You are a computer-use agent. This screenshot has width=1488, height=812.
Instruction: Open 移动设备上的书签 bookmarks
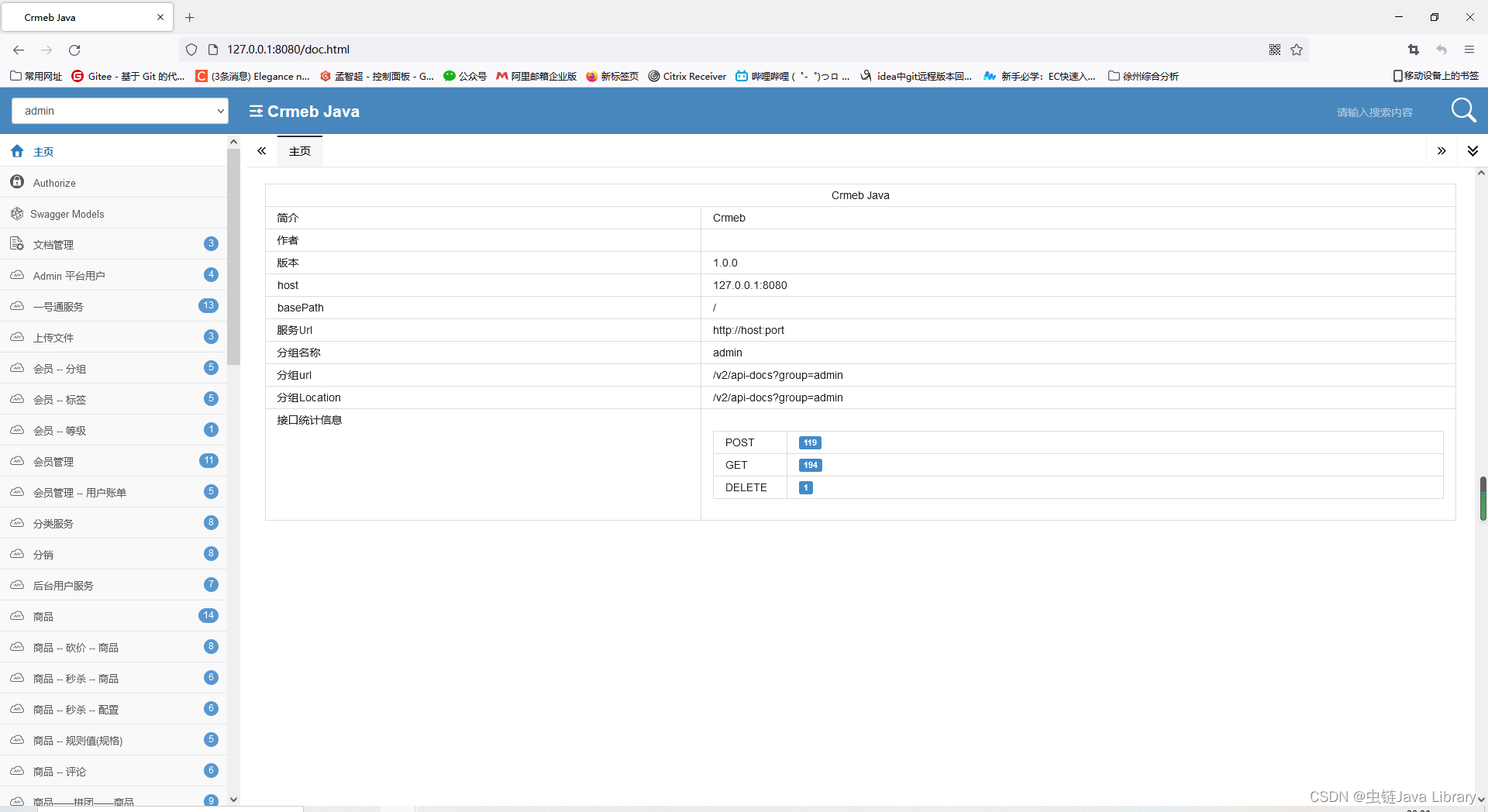coord(1435,76)
